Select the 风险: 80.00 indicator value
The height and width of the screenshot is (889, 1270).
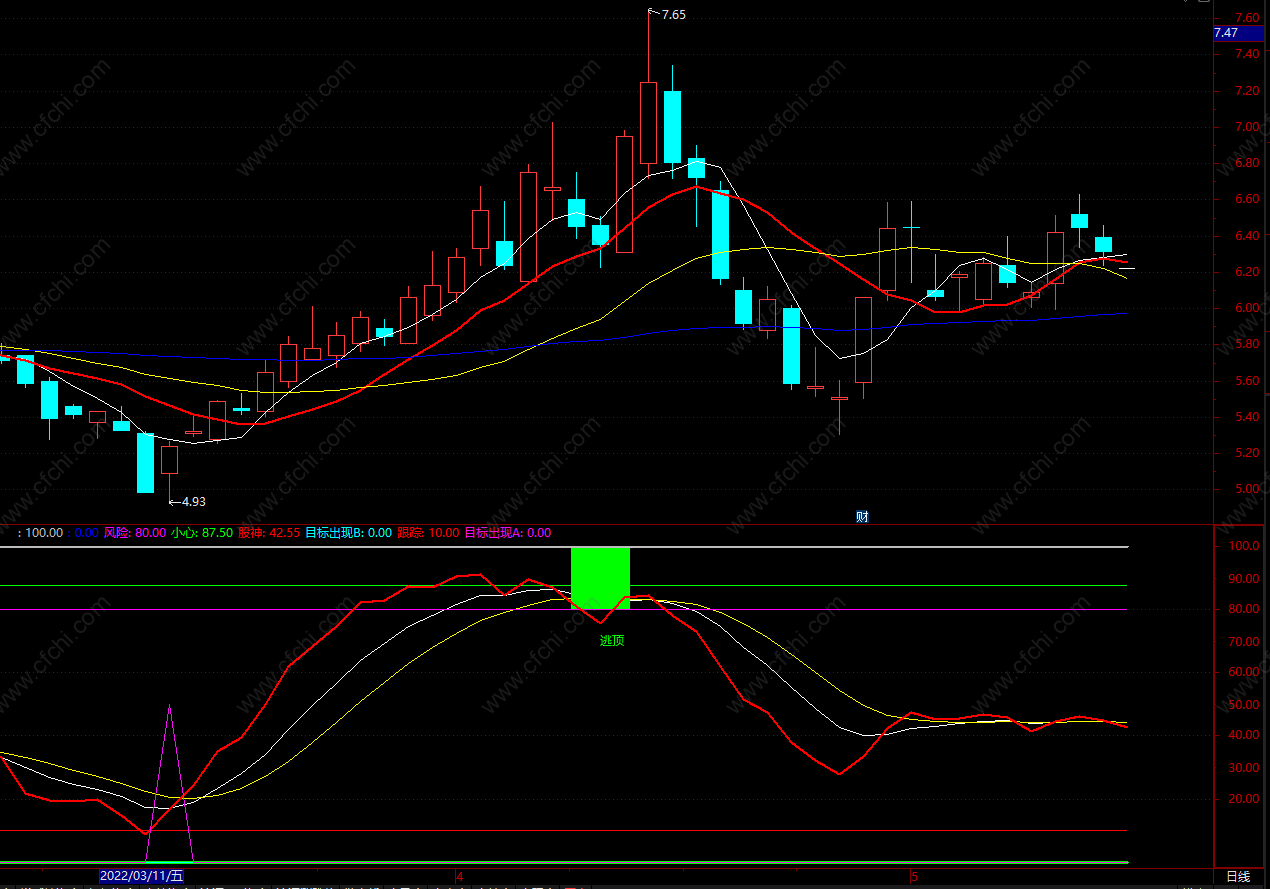tap(135, 533)
